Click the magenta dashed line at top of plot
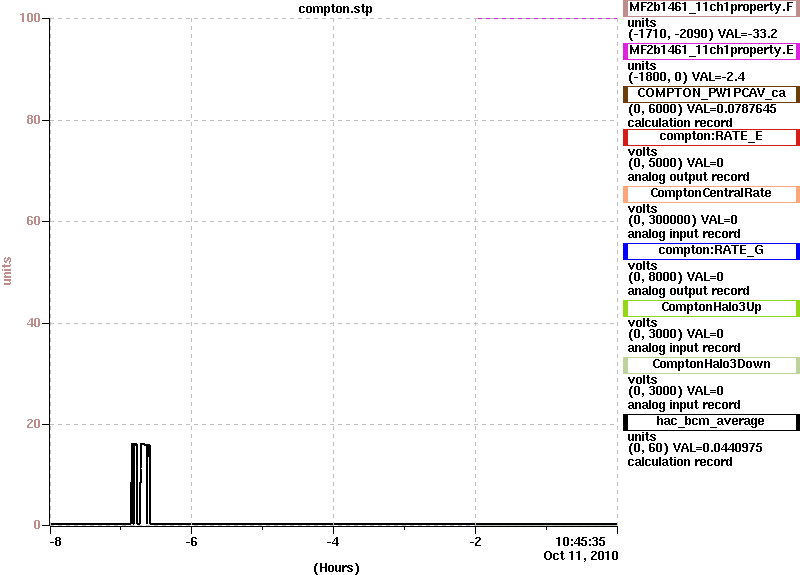800x575 pixels. [546, 18]
